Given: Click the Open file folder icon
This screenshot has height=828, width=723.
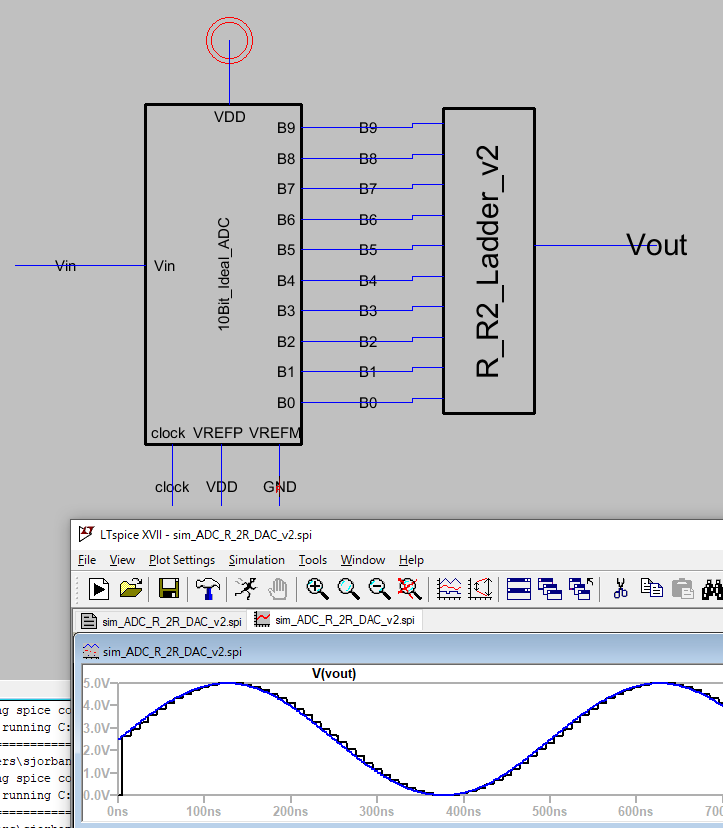Looking at the screenshot, I should coord(131,588).
